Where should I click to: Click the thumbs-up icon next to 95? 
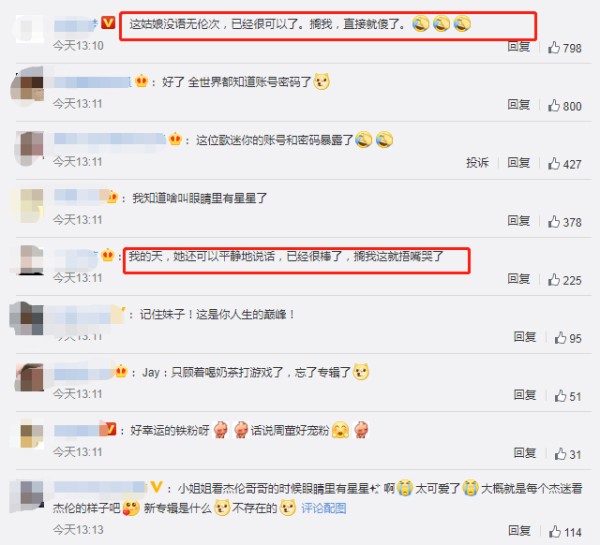coord(561,338)
